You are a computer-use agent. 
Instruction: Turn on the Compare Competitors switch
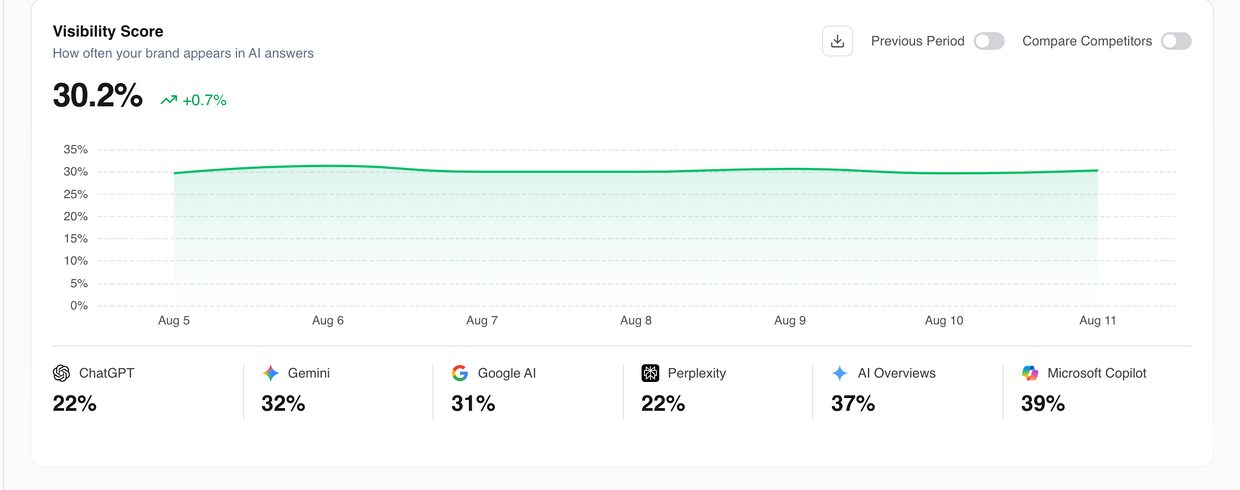pyautogui.click(x=1176, y=41)
